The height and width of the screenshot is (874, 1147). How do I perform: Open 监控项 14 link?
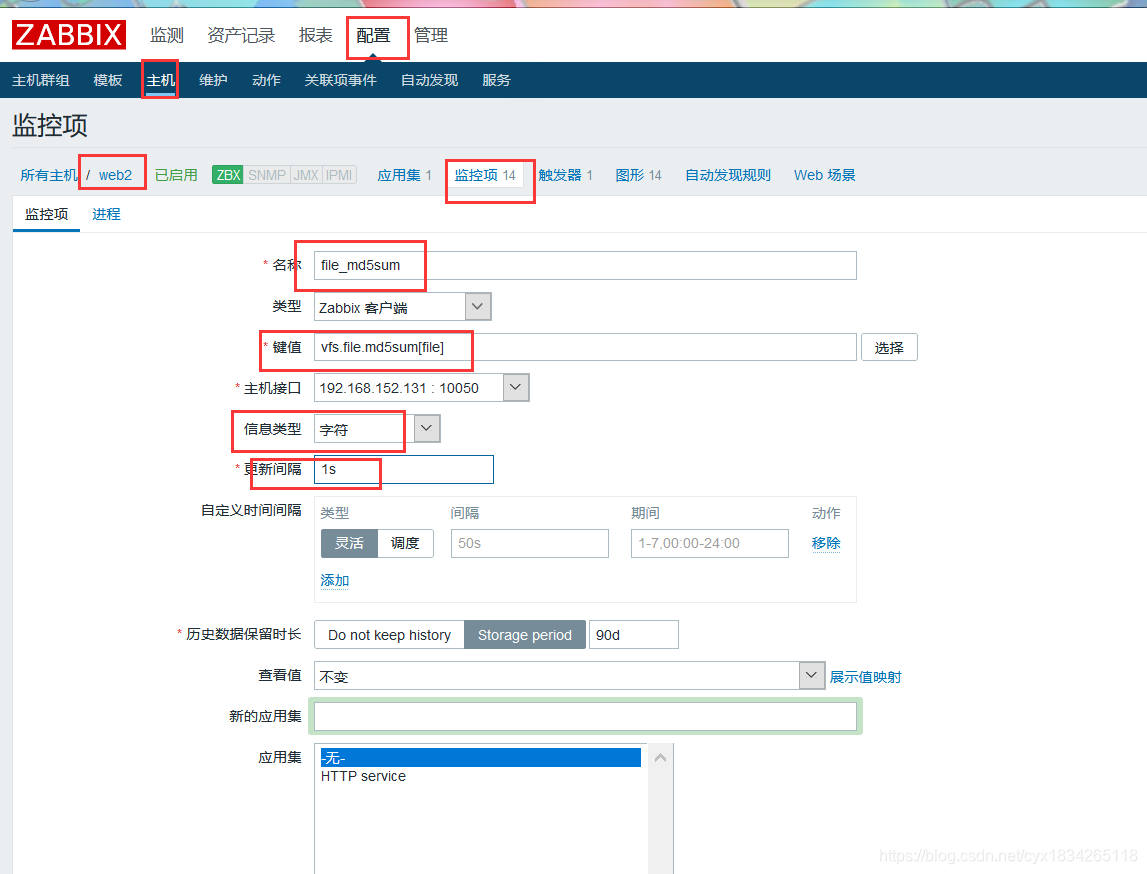tap(485, 175)
